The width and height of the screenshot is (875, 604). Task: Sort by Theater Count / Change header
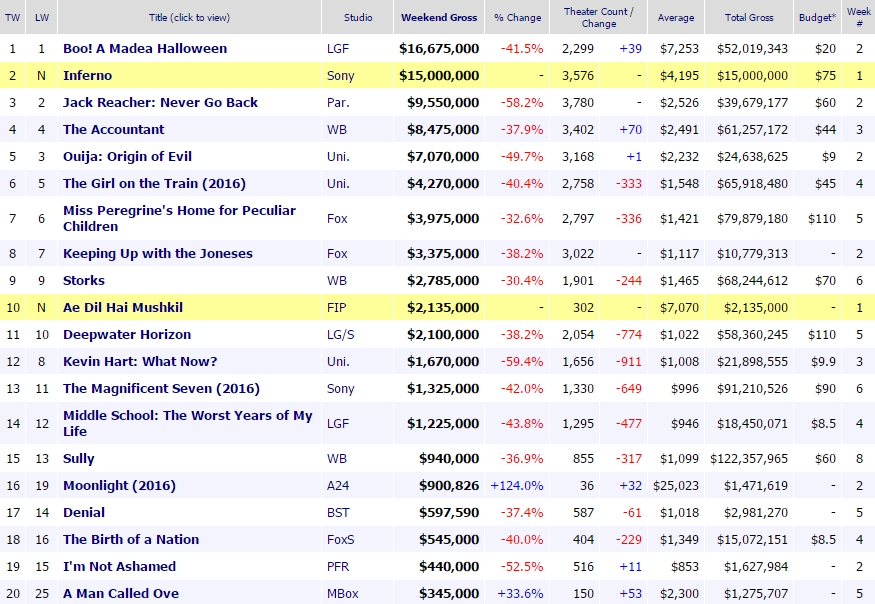click(x=598, y=17)
